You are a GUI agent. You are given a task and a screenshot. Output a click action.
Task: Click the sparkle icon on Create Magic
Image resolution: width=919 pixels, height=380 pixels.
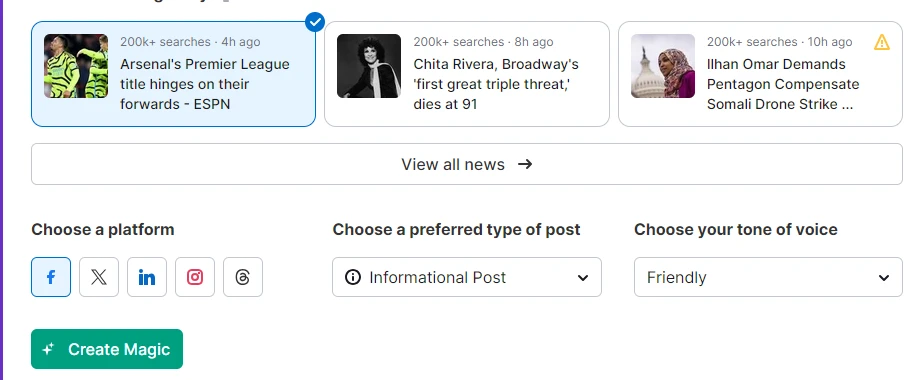tap(49, 349)
